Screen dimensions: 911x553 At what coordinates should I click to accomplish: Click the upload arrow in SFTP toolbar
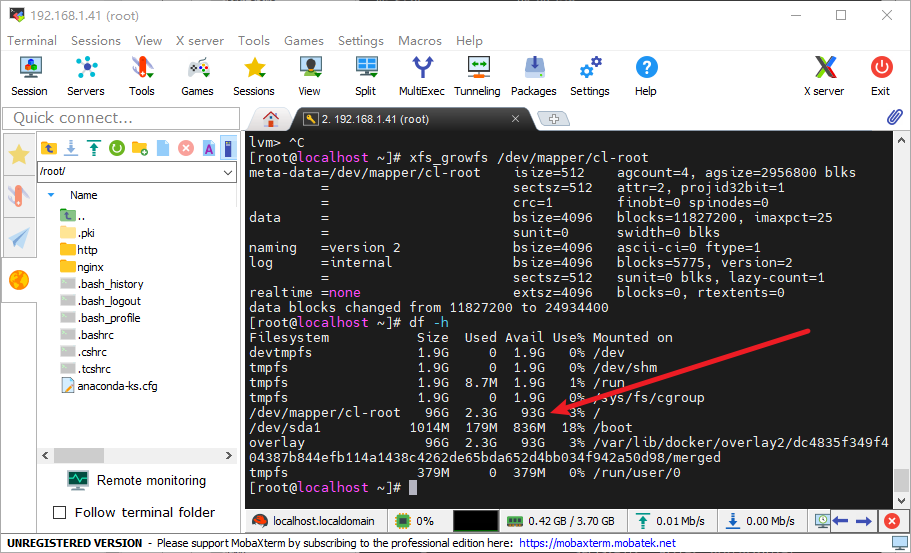point(94,148)
